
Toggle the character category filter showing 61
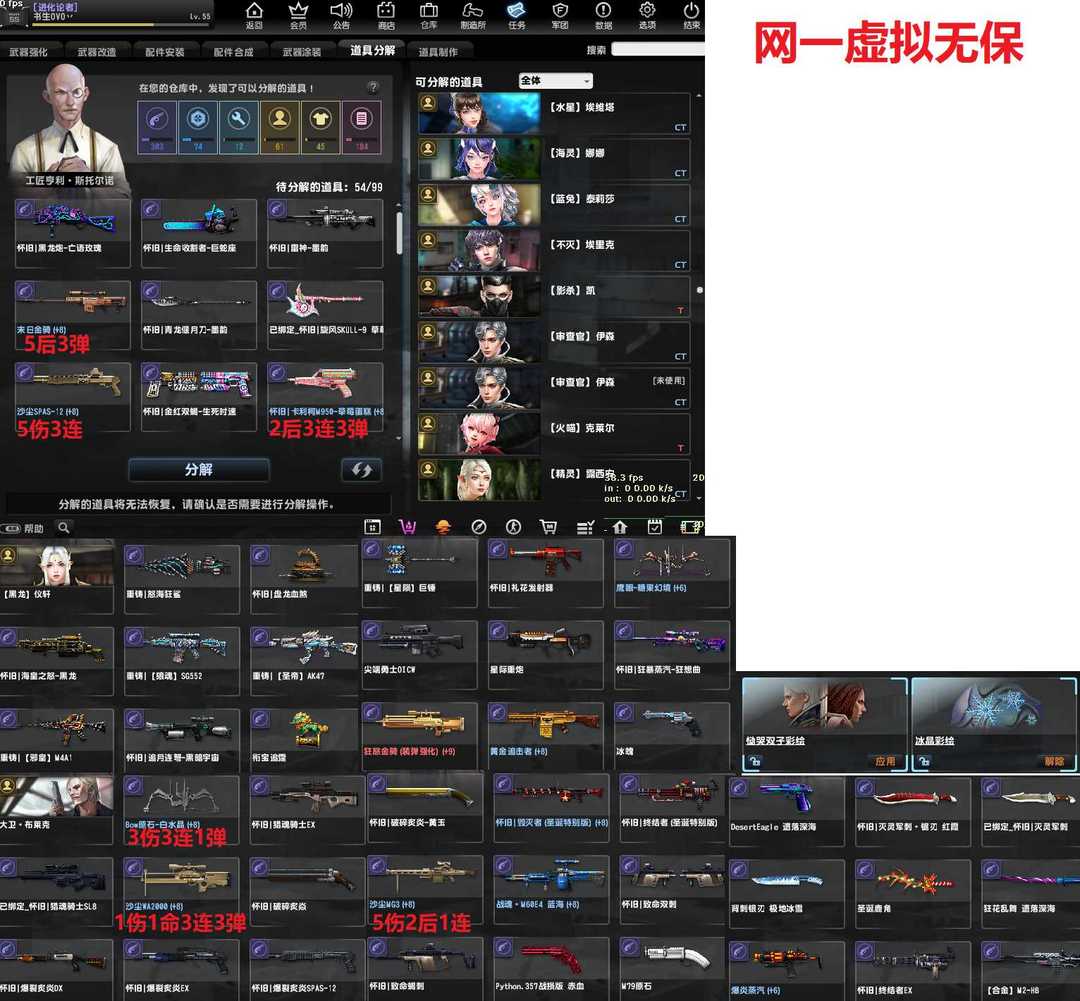click(x=279, y=127)
